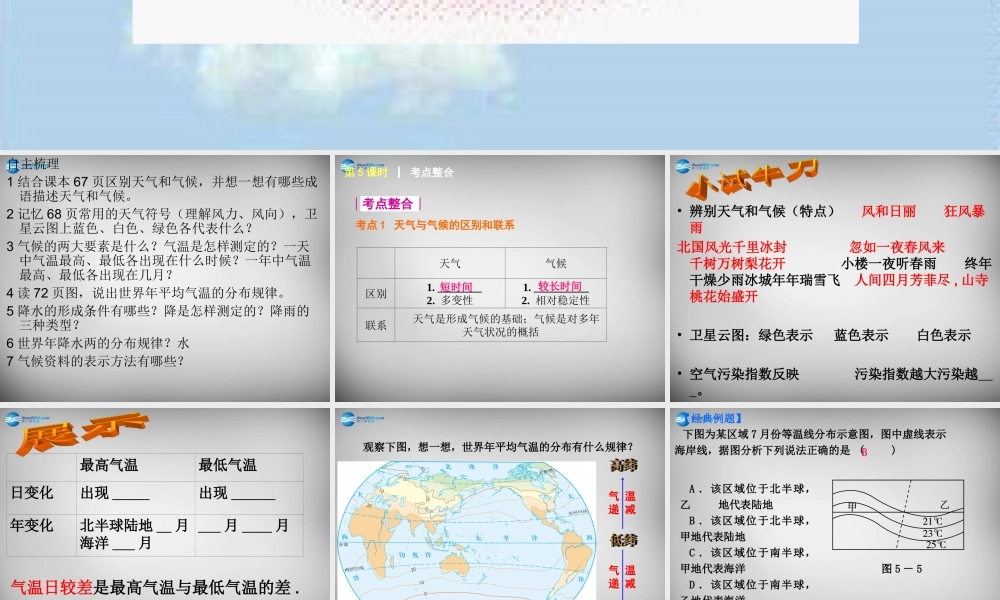Click the '相对稳定性' table entry

tap(562, 300)
